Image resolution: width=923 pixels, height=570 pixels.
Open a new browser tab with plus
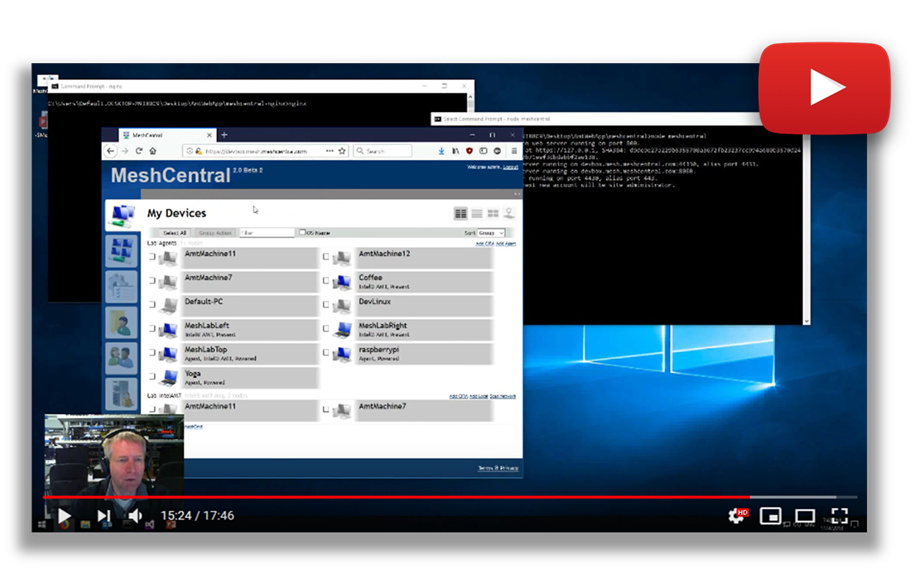(x=224, y=135)
